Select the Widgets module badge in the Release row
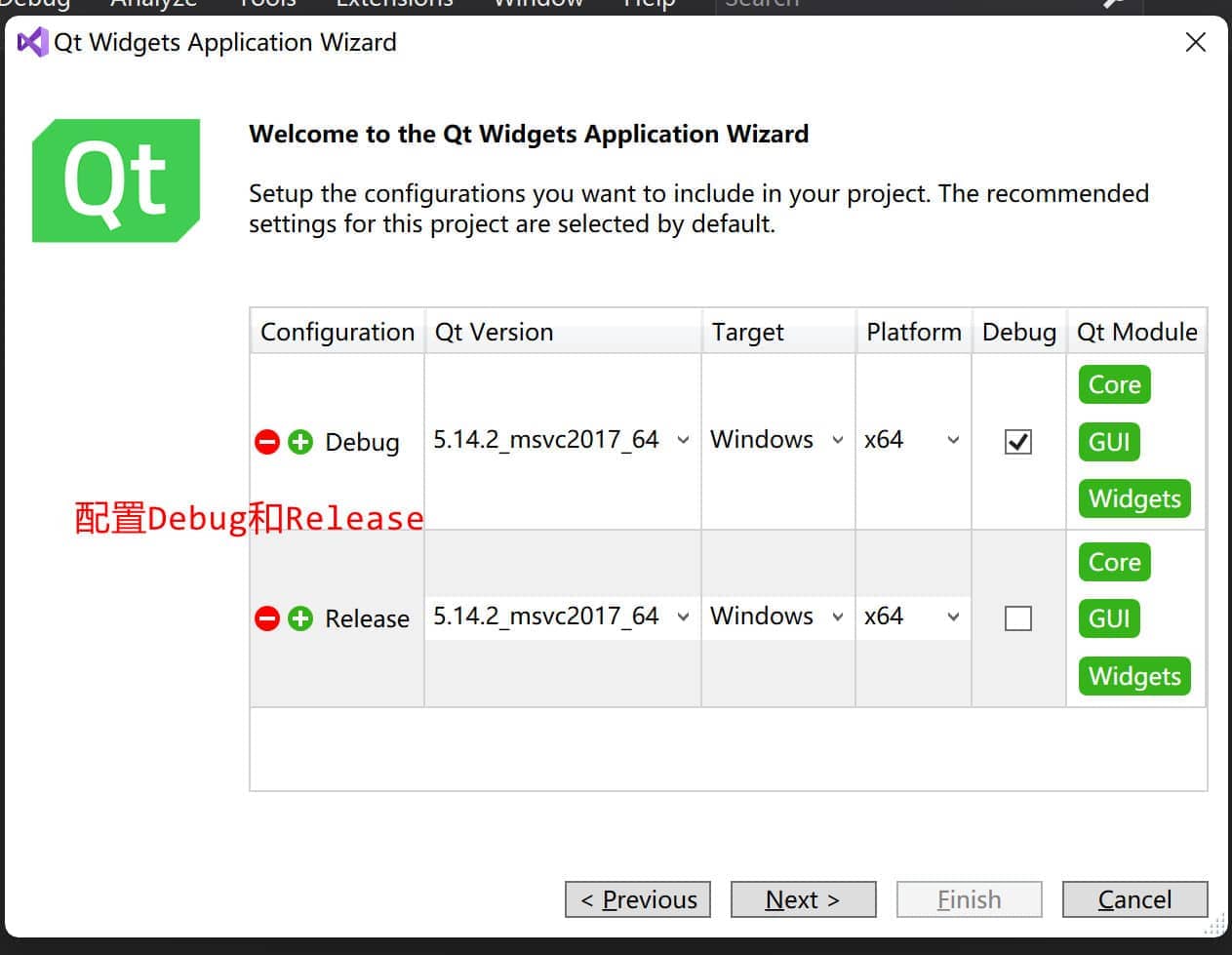Image resolution: width=1232 pixels, height=955 pixels. point(1133,676)
